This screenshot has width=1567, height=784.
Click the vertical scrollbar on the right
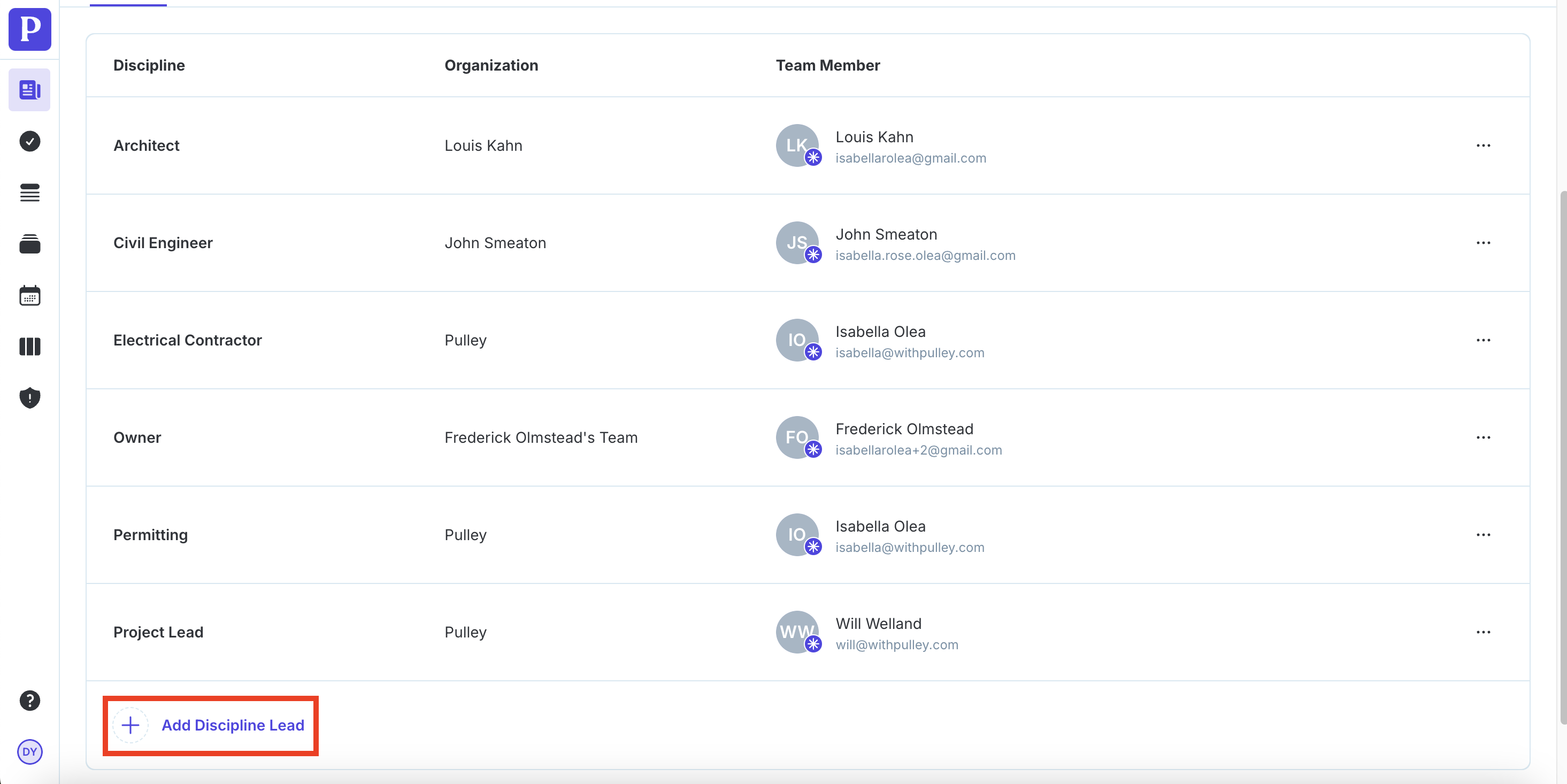coord(1562,456)
